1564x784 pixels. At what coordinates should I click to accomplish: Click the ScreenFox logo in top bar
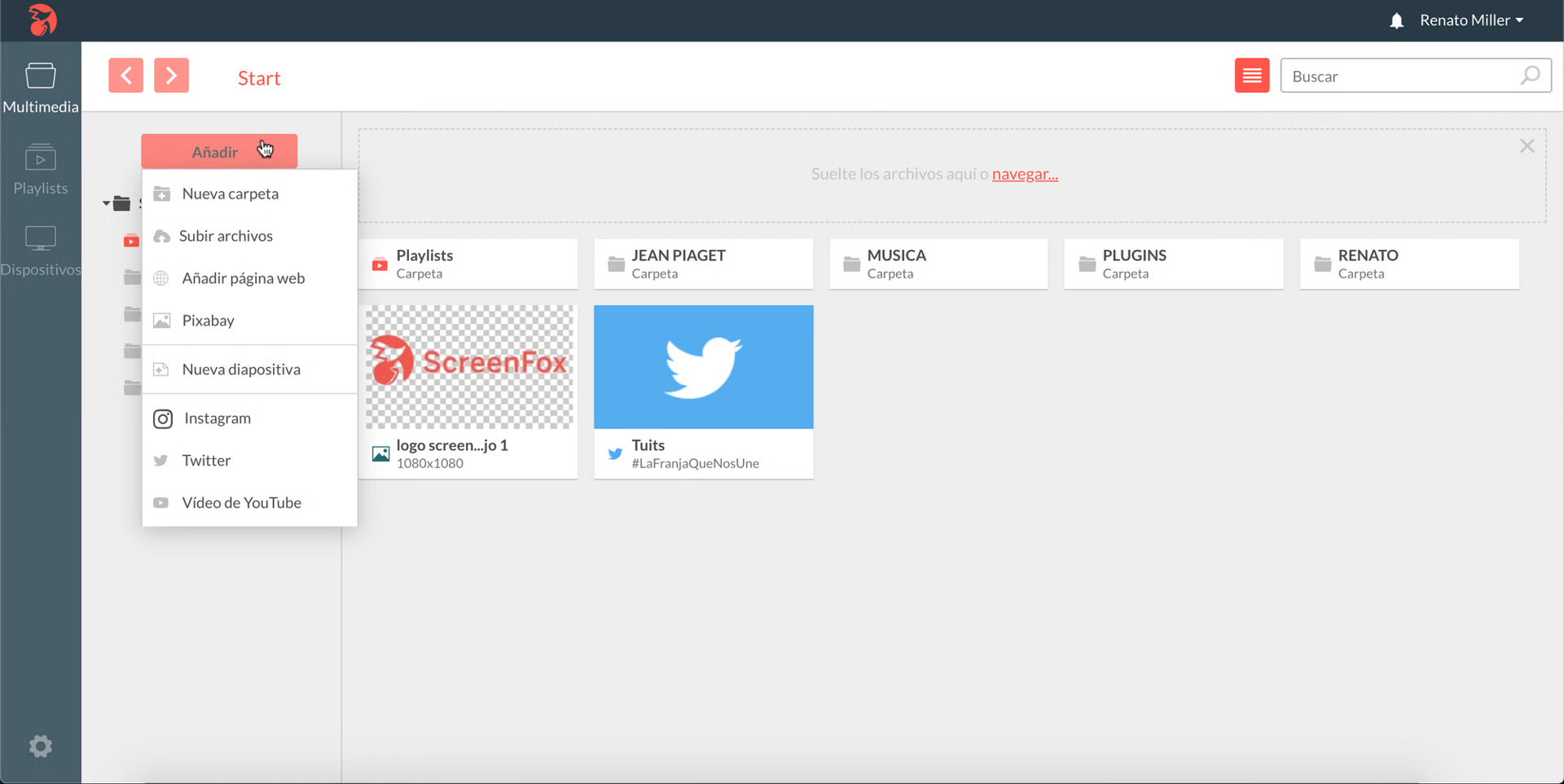[x=42, y=20]
